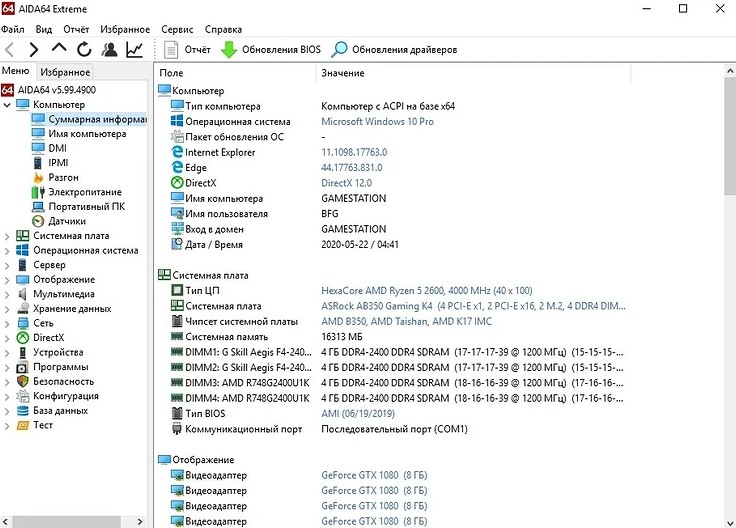Image resolution: width=736 pixels, height=528 pixels.
Task: Collapse the Компьютер tree node
Action: 7,105
